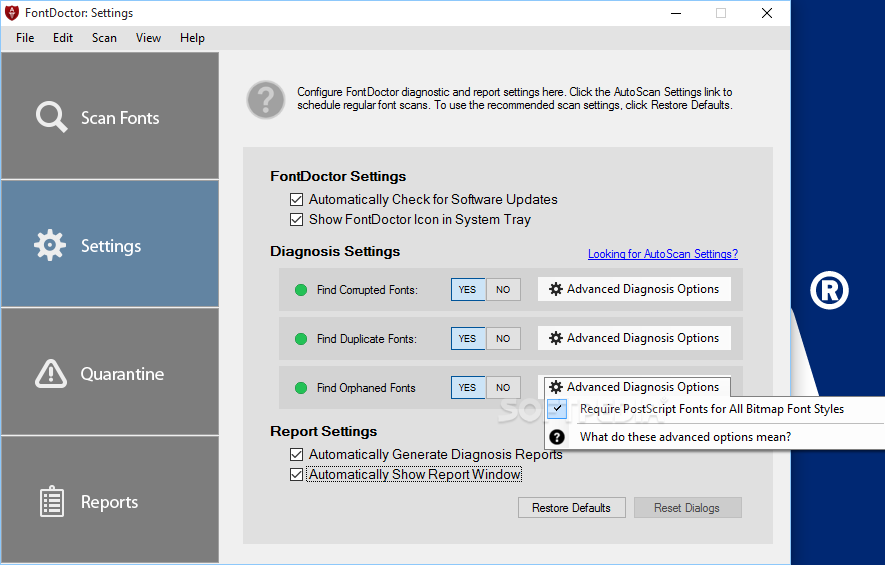Click the green status dot for Orphaned Fonts

pos(301,388)
